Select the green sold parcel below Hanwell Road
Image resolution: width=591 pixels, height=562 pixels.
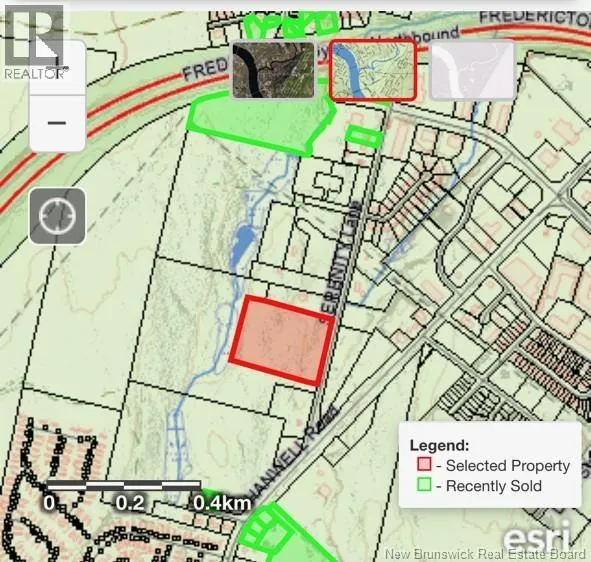(283, 535)
